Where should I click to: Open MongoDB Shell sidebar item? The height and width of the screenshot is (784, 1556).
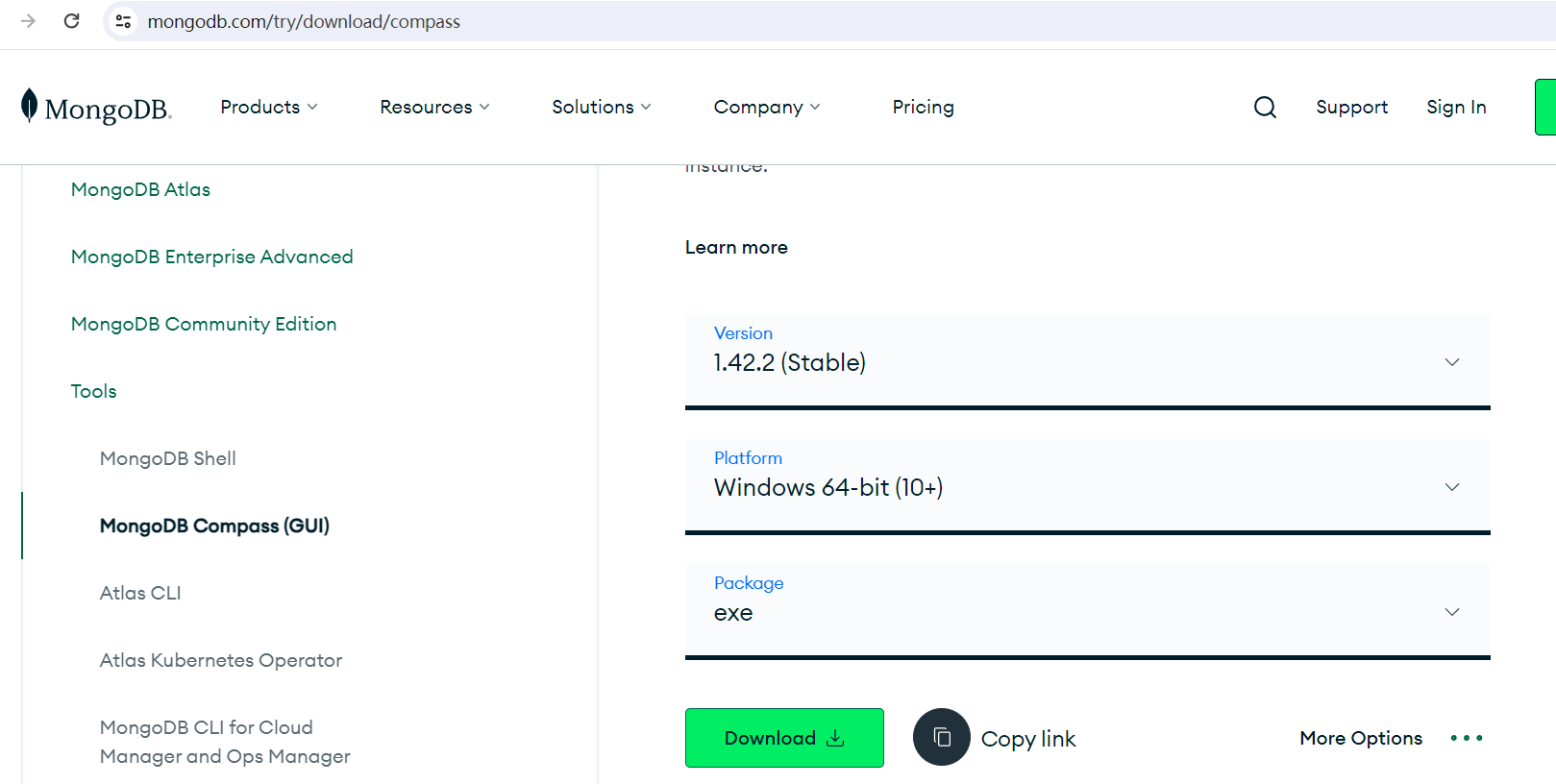(x=168, y=458)
